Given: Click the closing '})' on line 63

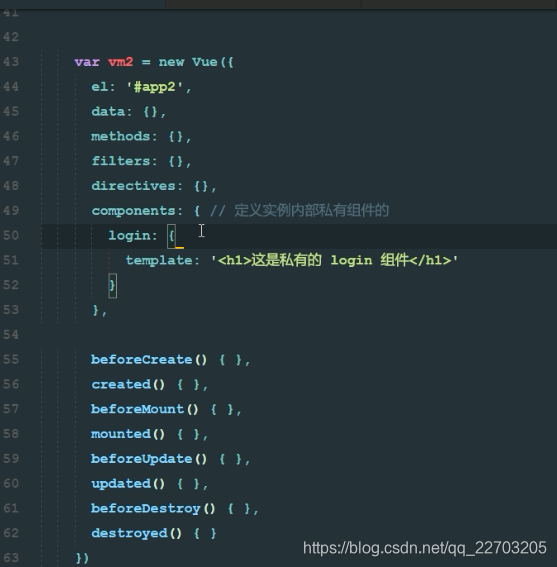Looking at the screenshot, I should pyautogui.click(x=82, y=558).
